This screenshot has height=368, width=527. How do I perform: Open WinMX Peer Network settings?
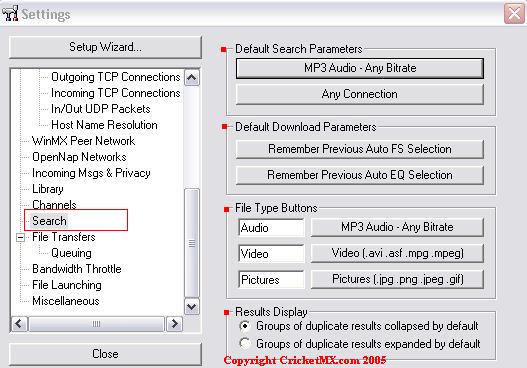(83, 141)
